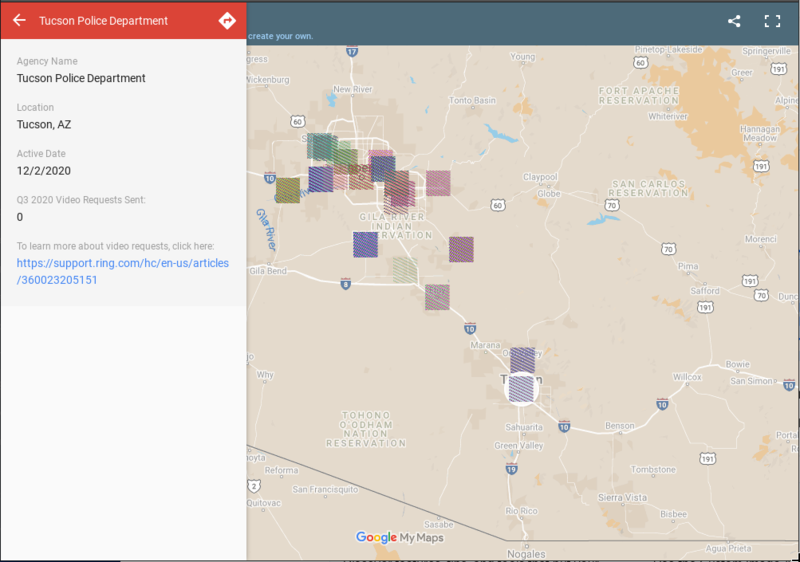This screenshot has width=800, height=562.
Task: Click the Globe town label on map
Action: pos(549,194)
